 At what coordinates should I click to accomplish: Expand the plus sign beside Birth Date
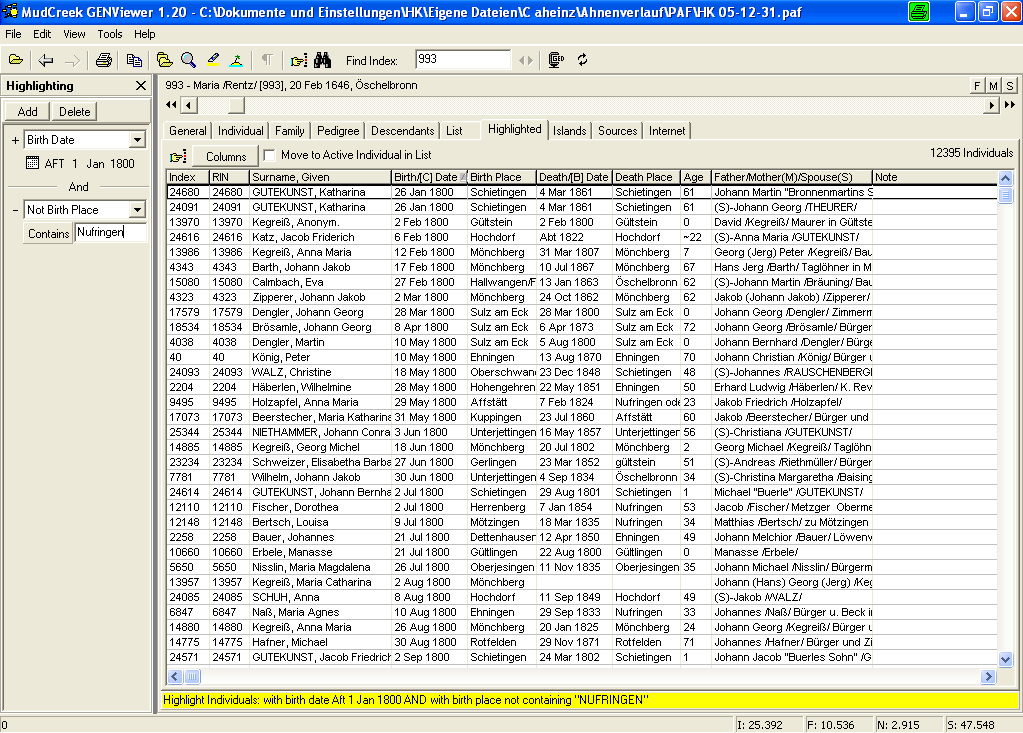pos(15,140)
